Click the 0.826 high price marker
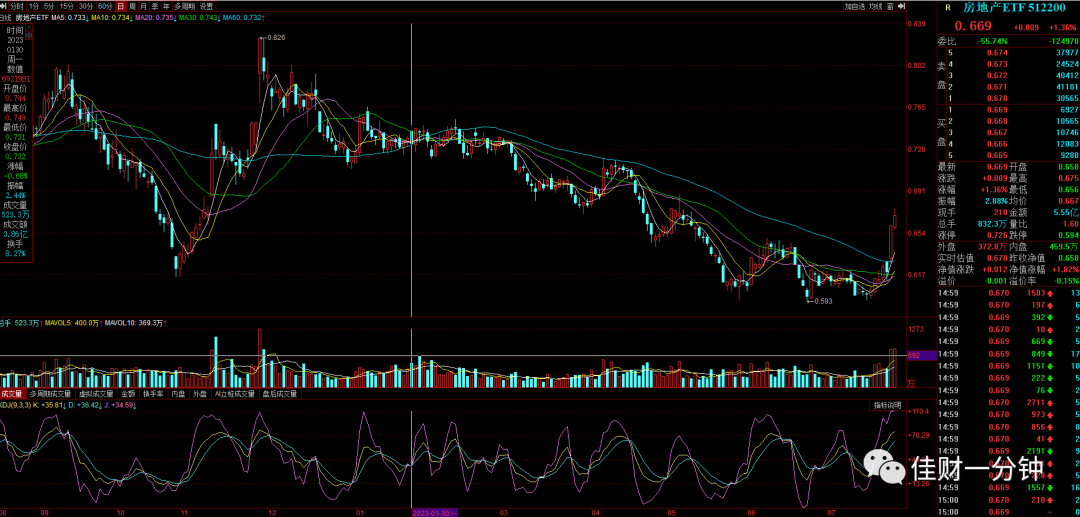The width and height of the screenshot is (1080, 517). (x=276, y=38)
